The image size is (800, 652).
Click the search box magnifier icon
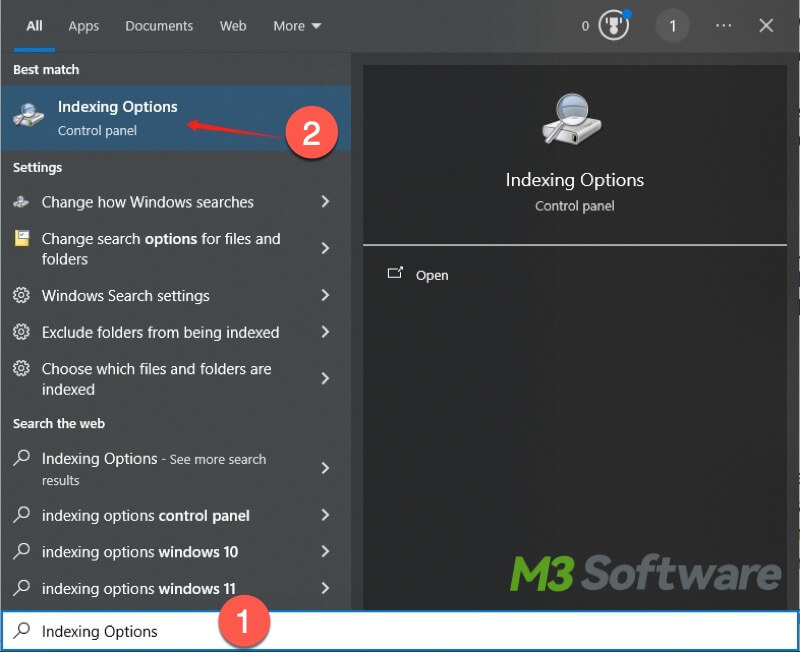coord(21,631)
